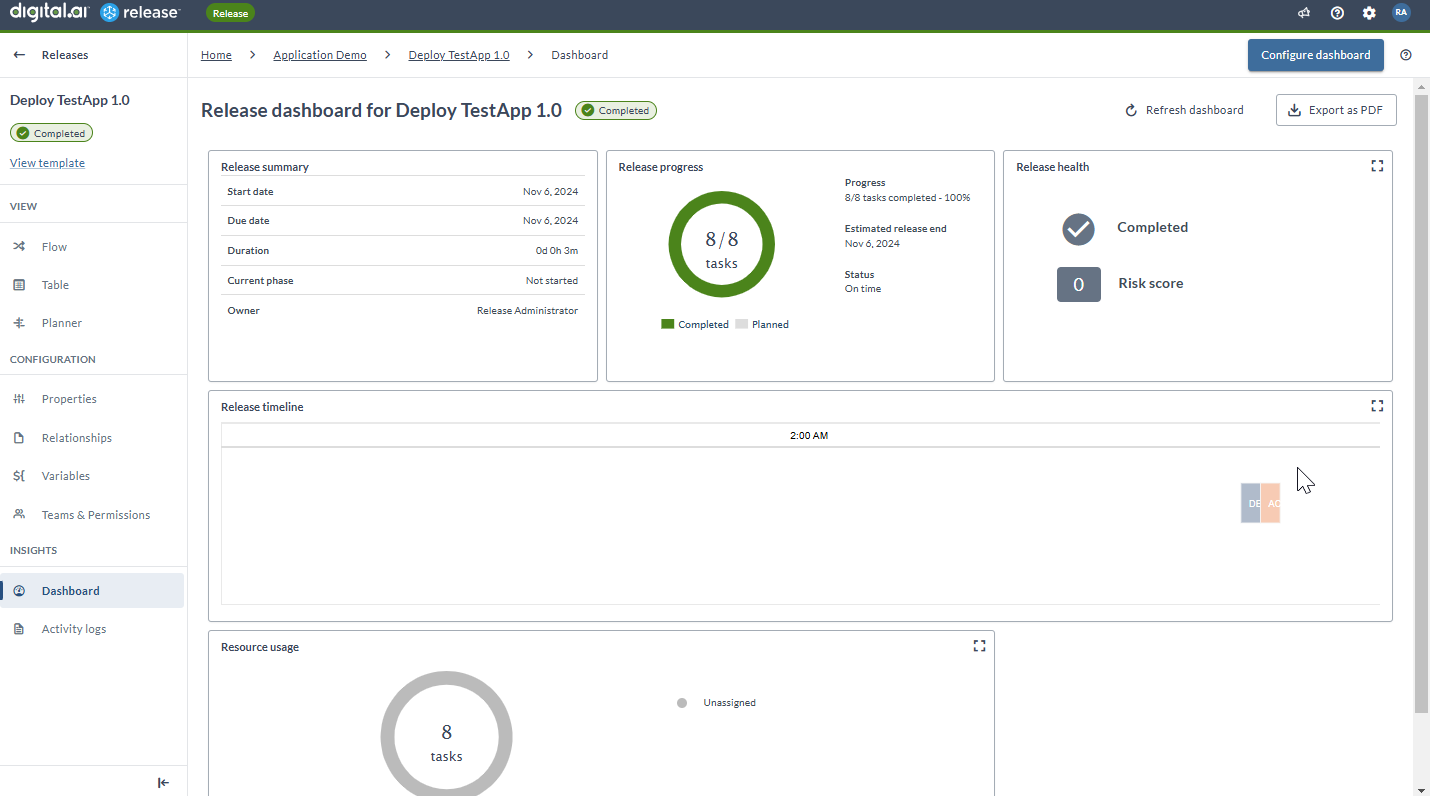1430x796 pixels.
Task: Collapse the sidebar with the arrow icon
Action: [x=164, y=783]
